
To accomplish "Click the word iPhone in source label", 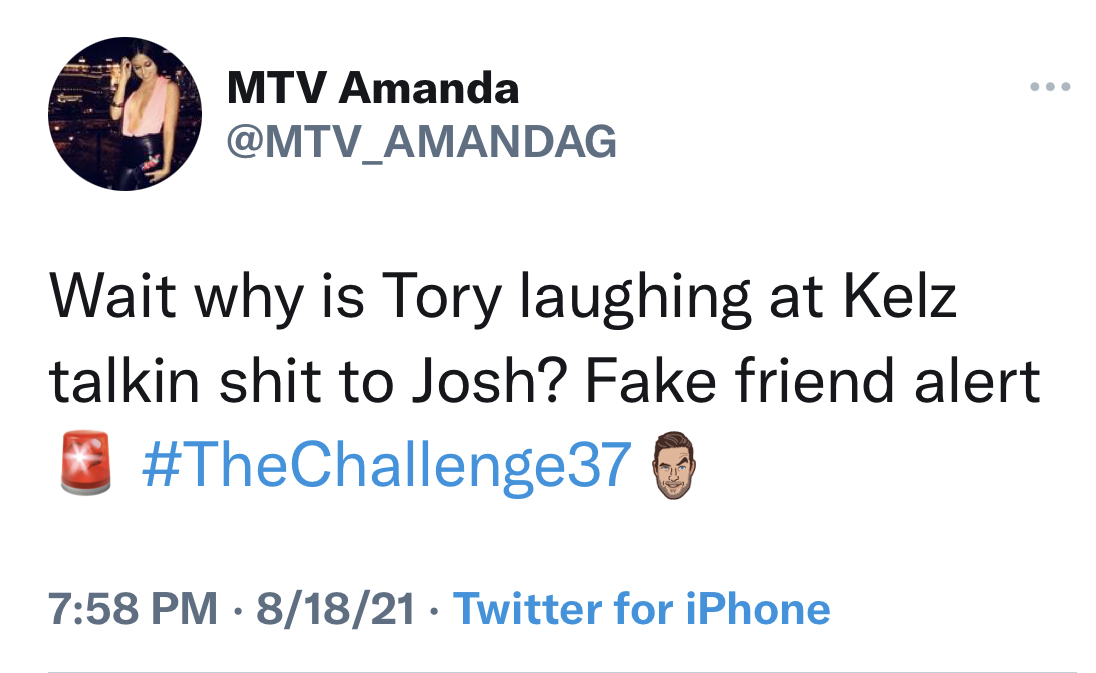I will pos(758,609).
